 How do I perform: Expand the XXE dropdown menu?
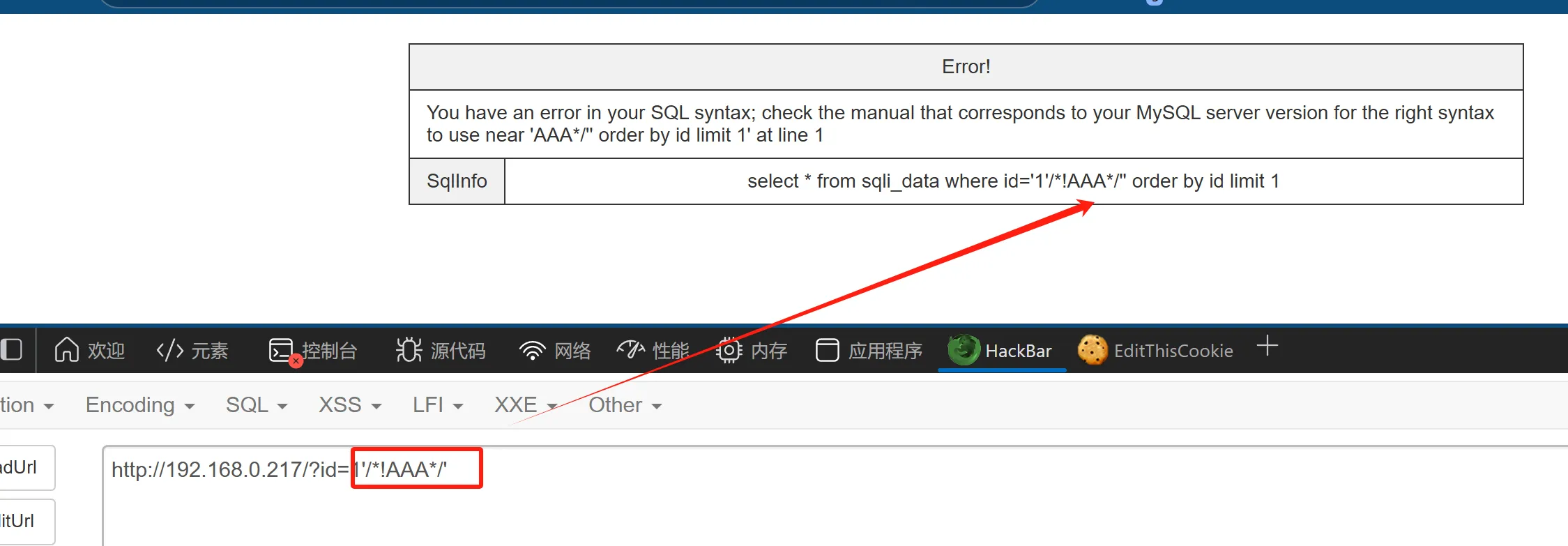click(526, 405)
